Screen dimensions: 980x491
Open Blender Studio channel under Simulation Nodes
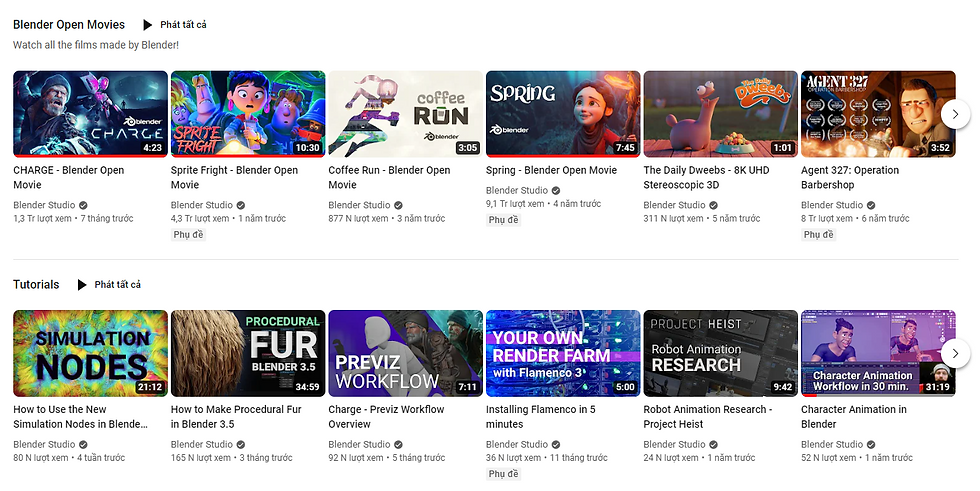[44, 444]
